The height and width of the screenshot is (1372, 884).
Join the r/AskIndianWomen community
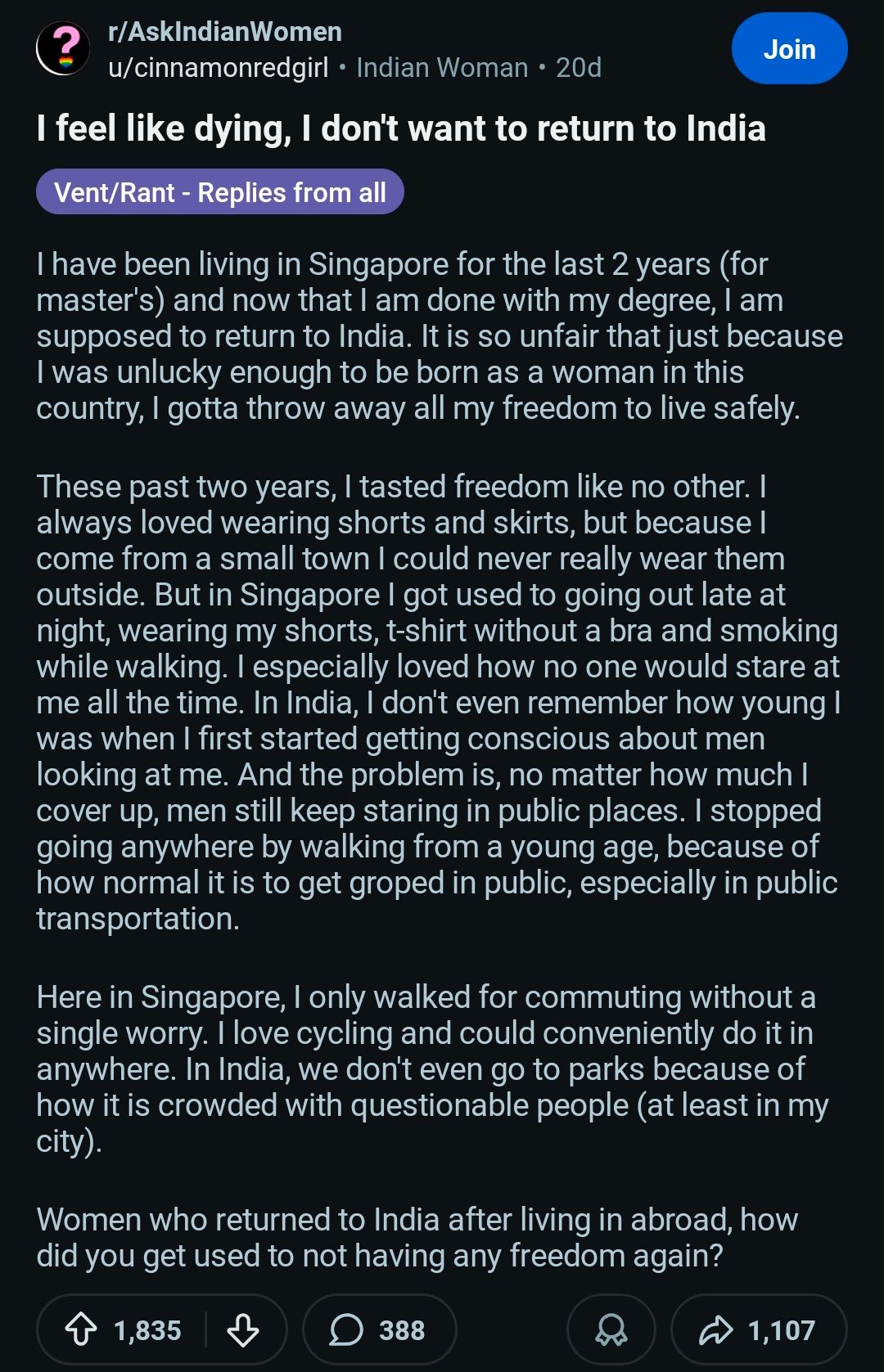(789, 49)
